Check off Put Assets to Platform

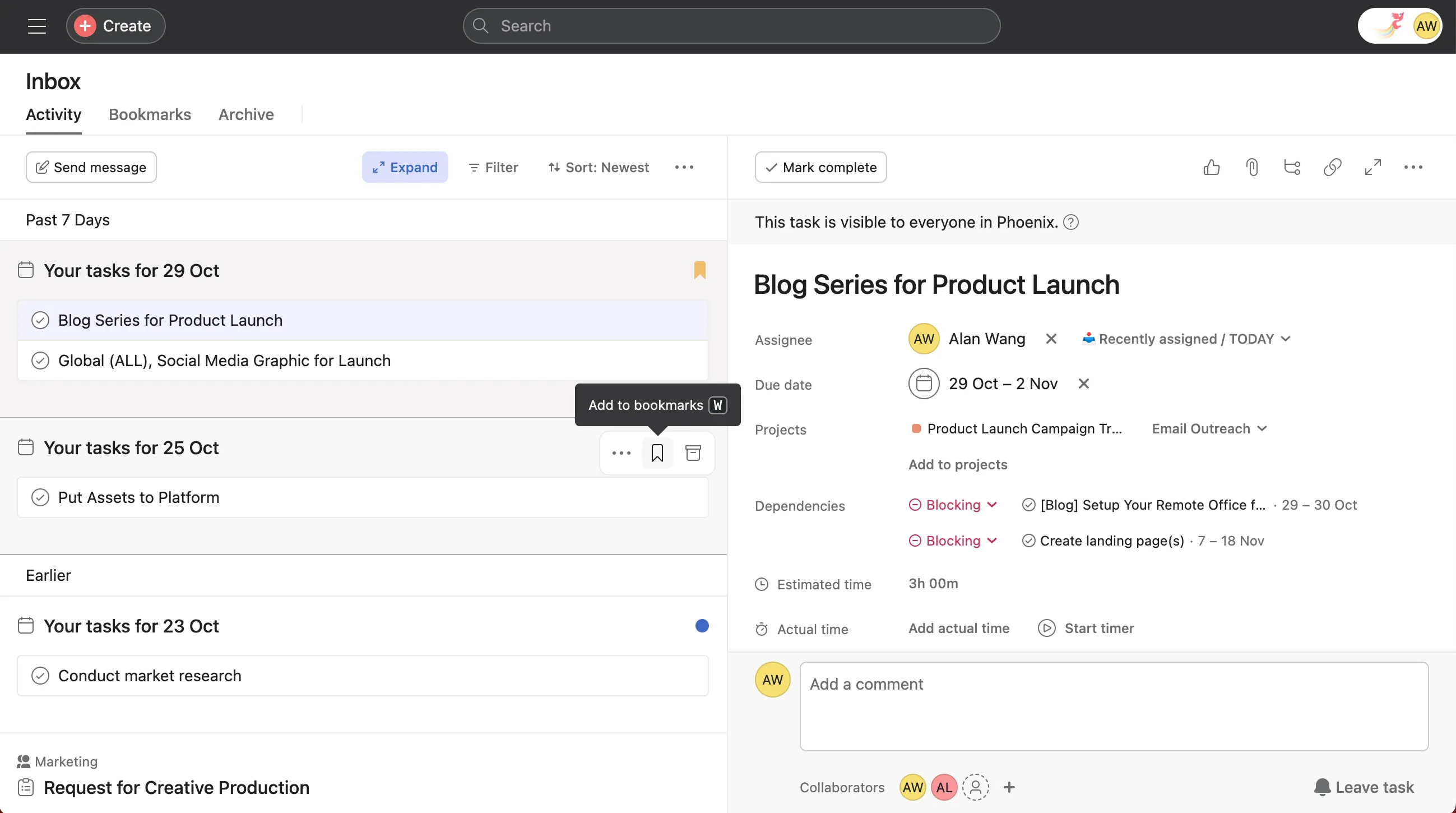pyautogui.click(x=40, y=497)
